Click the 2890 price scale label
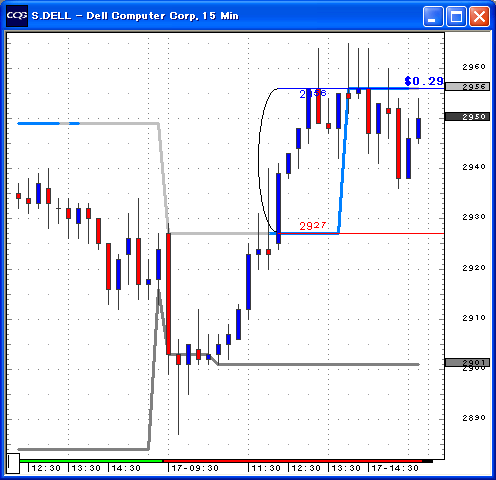The width and height of the screenshot is (496, 480). coord(474,418)
